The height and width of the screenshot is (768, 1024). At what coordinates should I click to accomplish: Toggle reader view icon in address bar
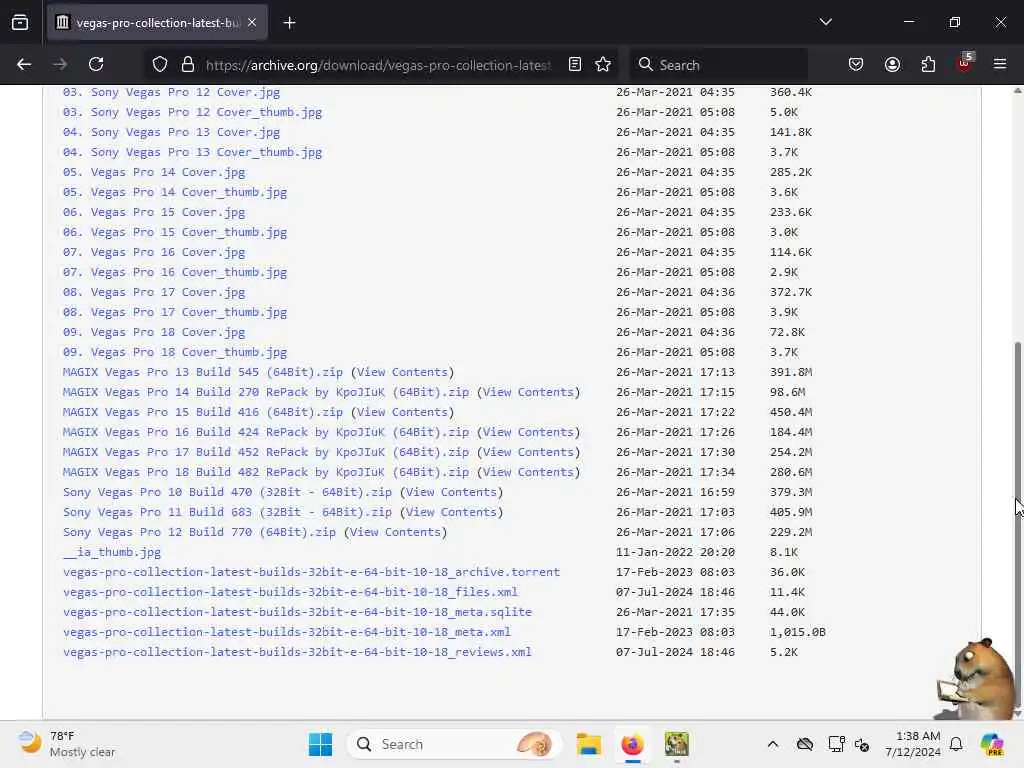575,64
